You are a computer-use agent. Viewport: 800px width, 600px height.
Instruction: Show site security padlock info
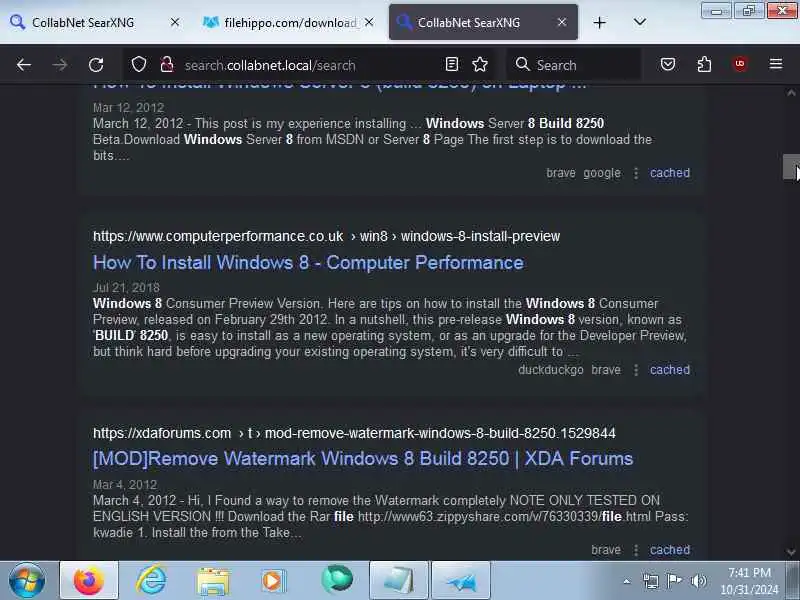pos(166,65)
